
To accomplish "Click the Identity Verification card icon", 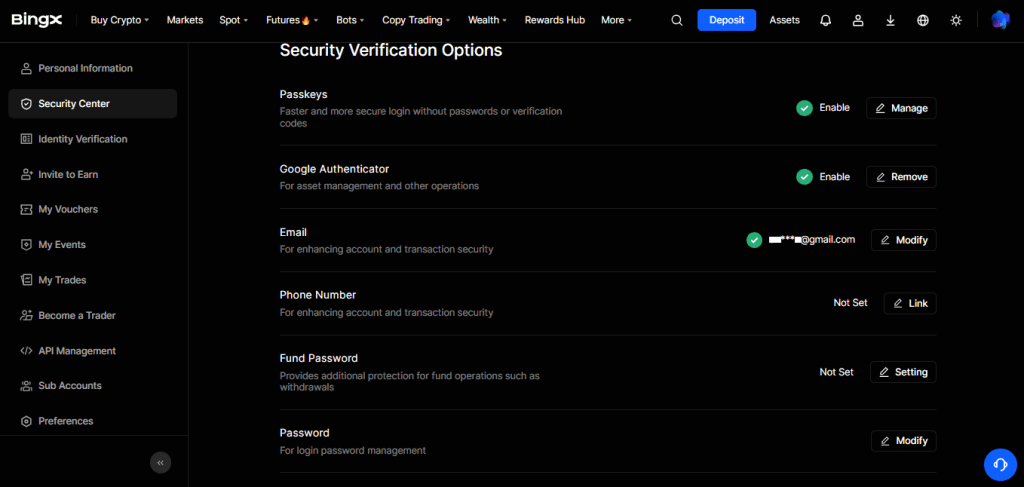I will point(26,139).
